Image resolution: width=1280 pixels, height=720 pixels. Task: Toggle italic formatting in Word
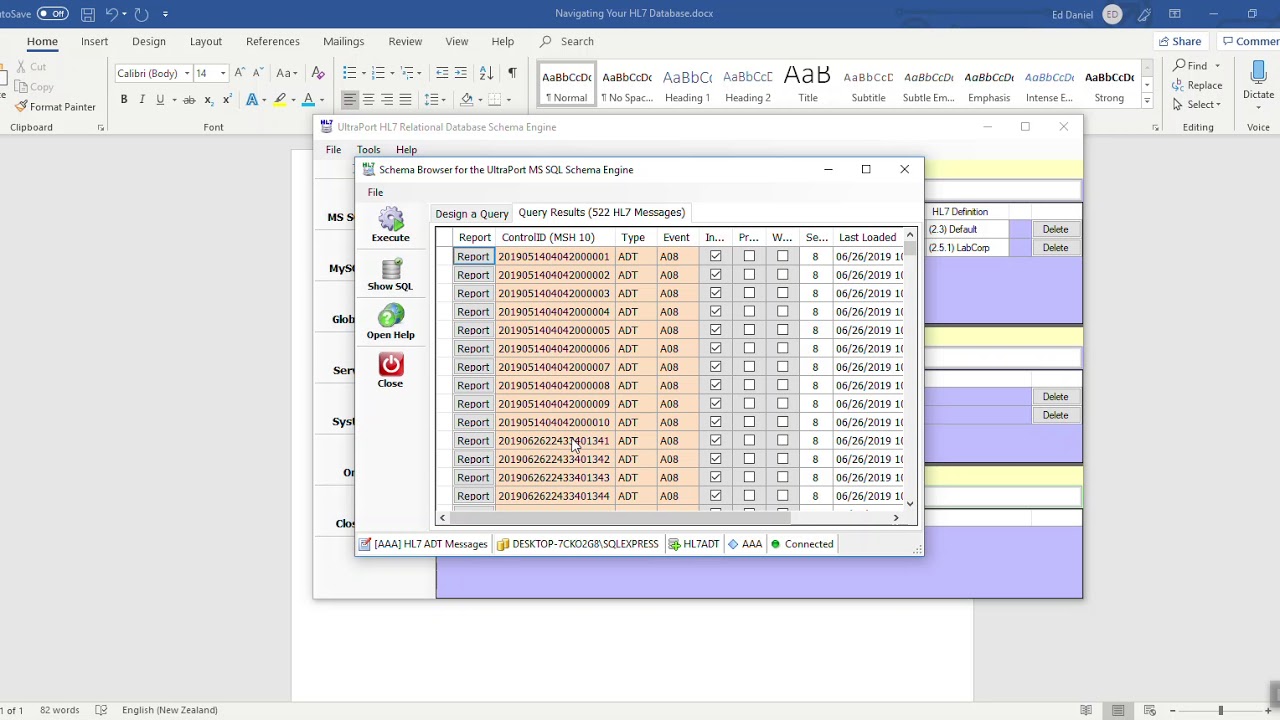click(x=142, y=99)
